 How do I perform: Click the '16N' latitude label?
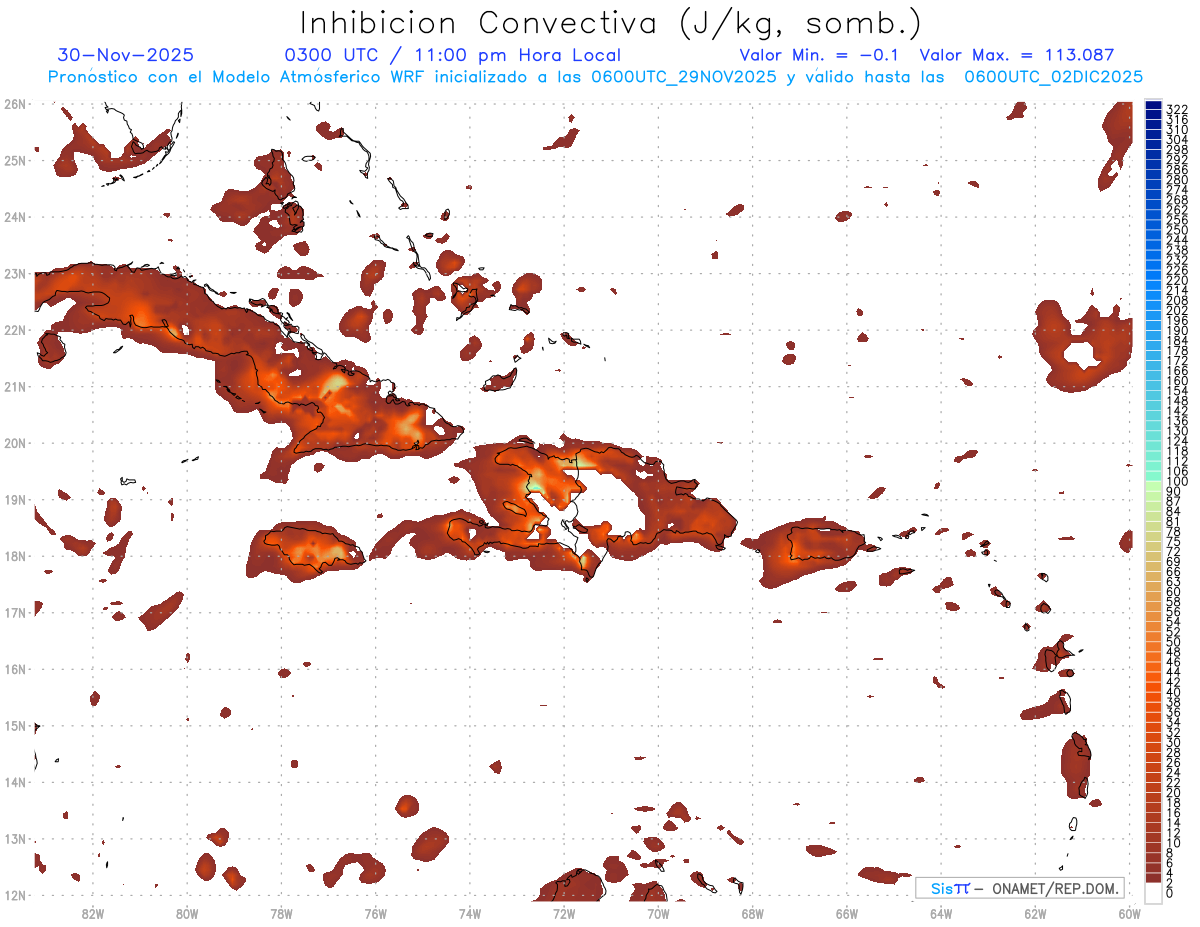[15, 669]
